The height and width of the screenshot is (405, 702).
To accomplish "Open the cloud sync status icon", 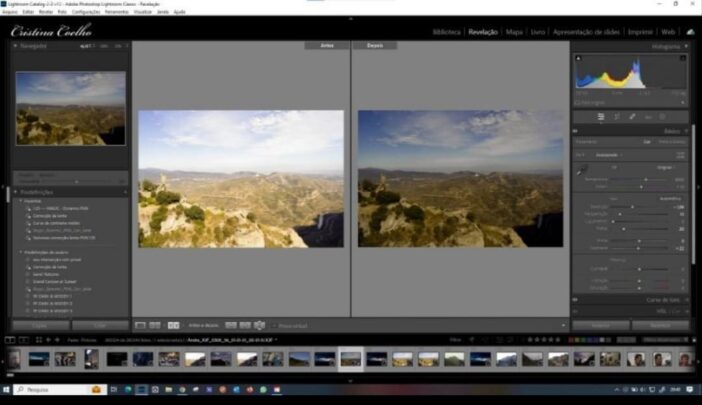I will (x=689, y=32).
